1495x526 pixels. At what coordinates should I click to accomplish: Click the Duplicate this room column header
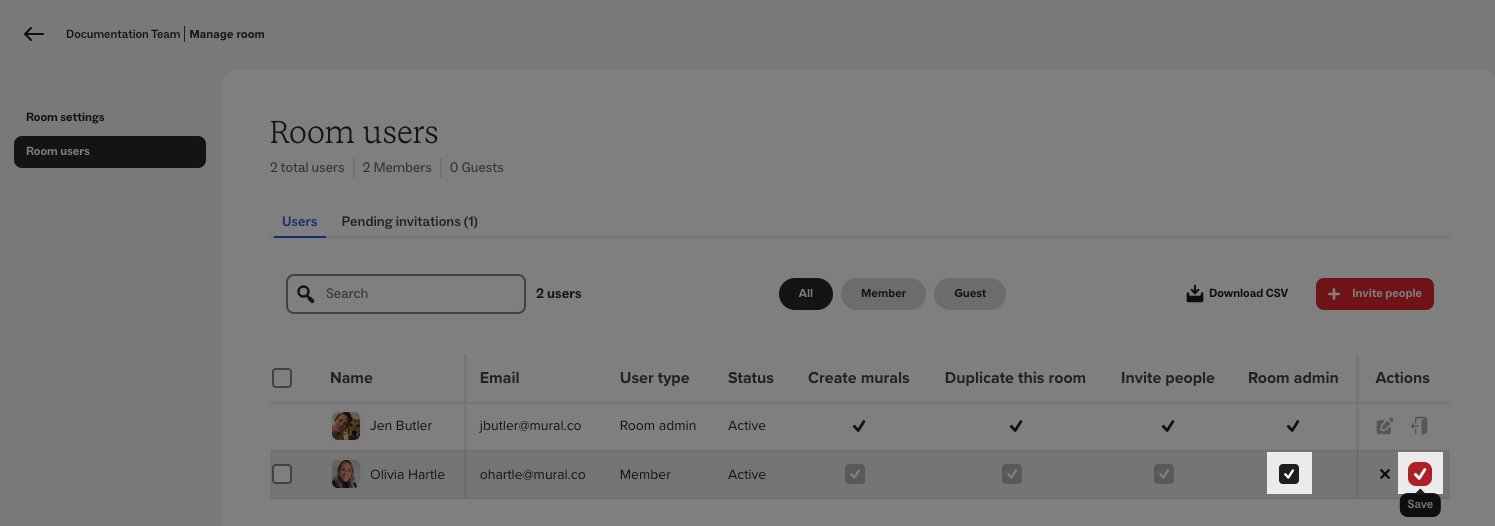tap(1015, 378)
